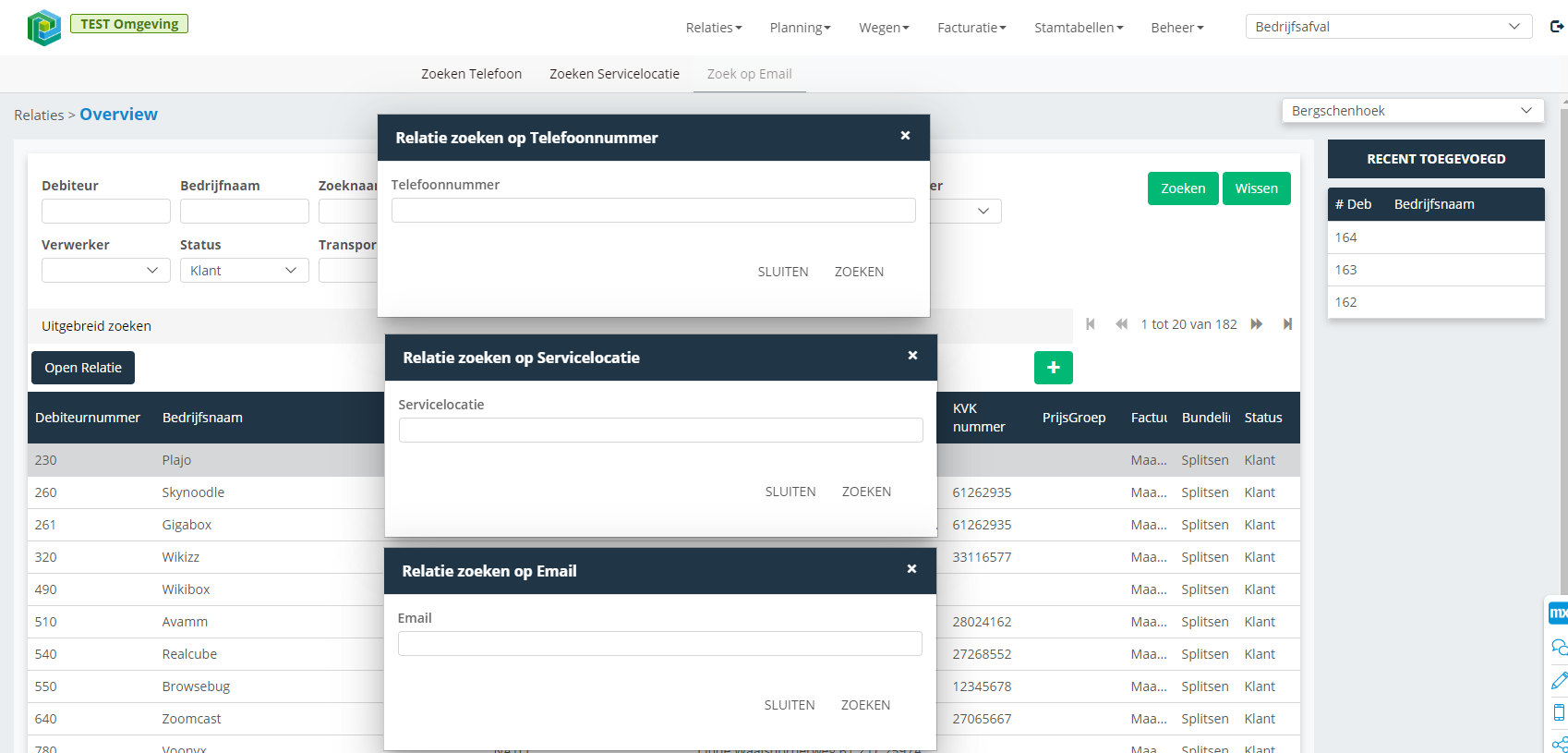This screenshot has height=753, width=1568.
Task: Open the feedback chat side icon
Action: coord(1559,648)
